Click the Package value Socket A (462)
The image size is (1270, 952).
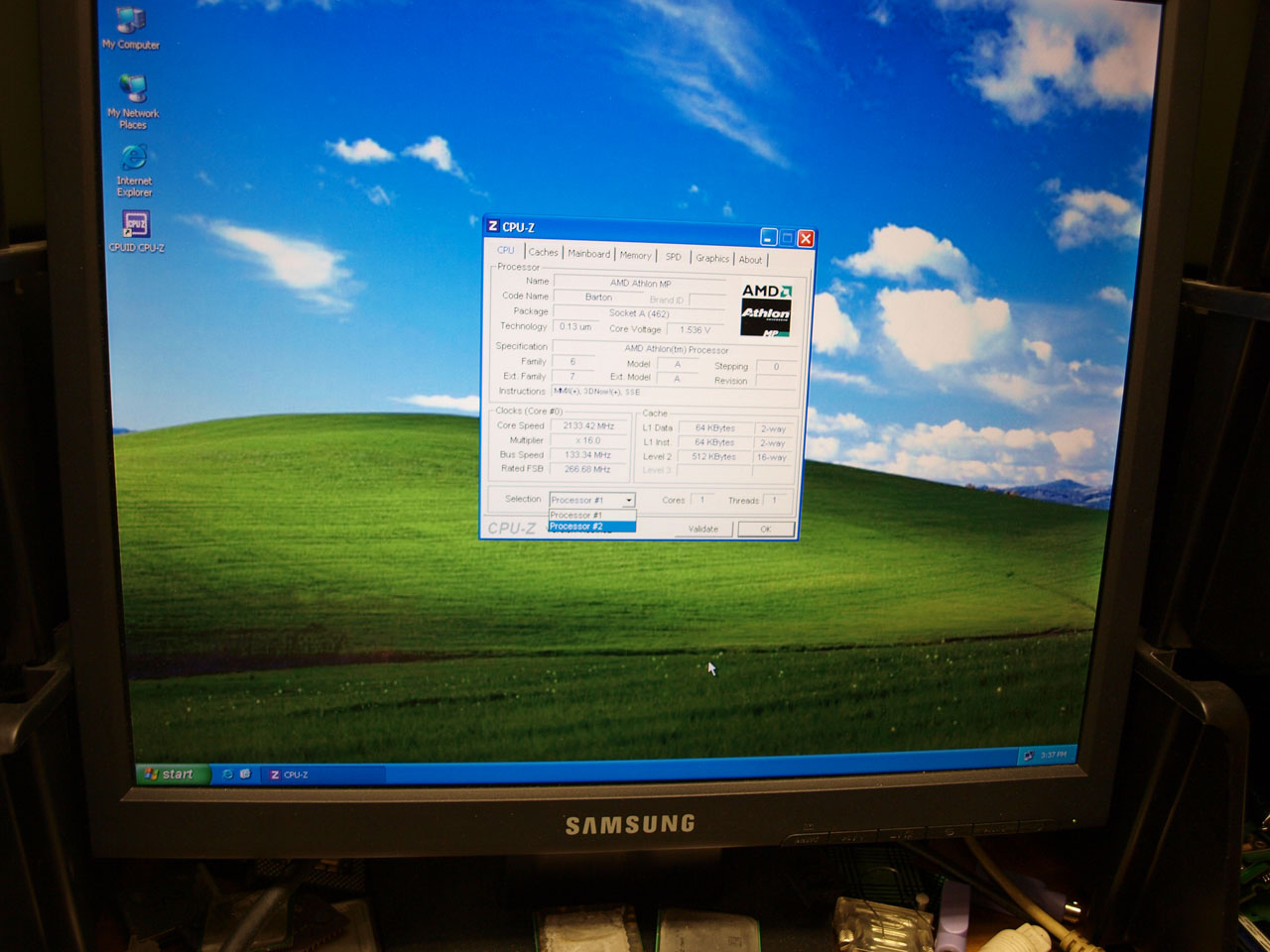[x=639, y=313]
